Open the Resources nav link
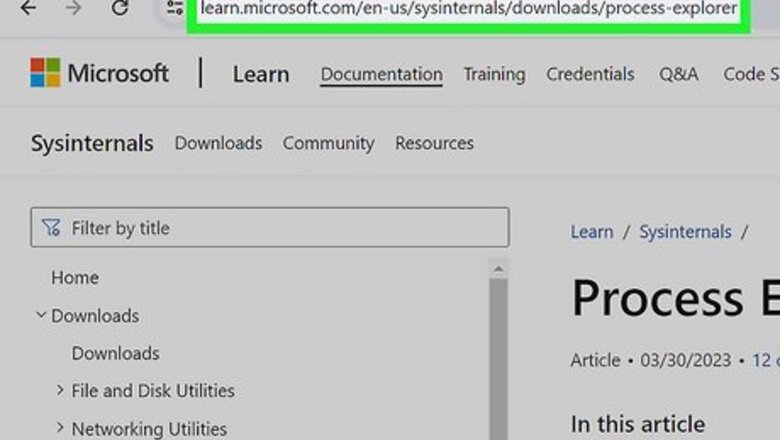The image size is (780, 440). click(x=434, y=143)
